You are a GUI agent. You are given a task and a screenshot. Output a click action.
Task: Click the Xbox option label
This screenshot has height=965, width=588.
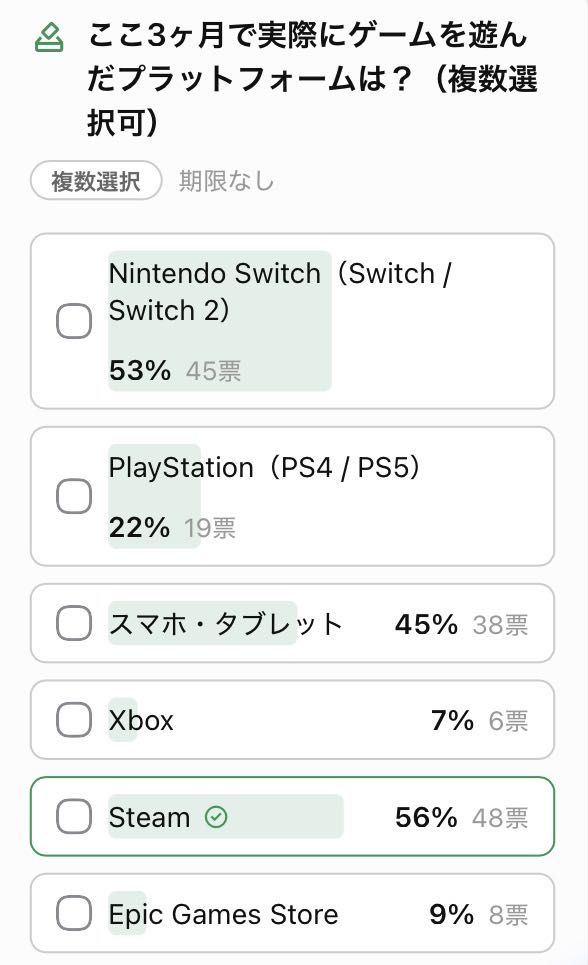(x=141, y=720)
